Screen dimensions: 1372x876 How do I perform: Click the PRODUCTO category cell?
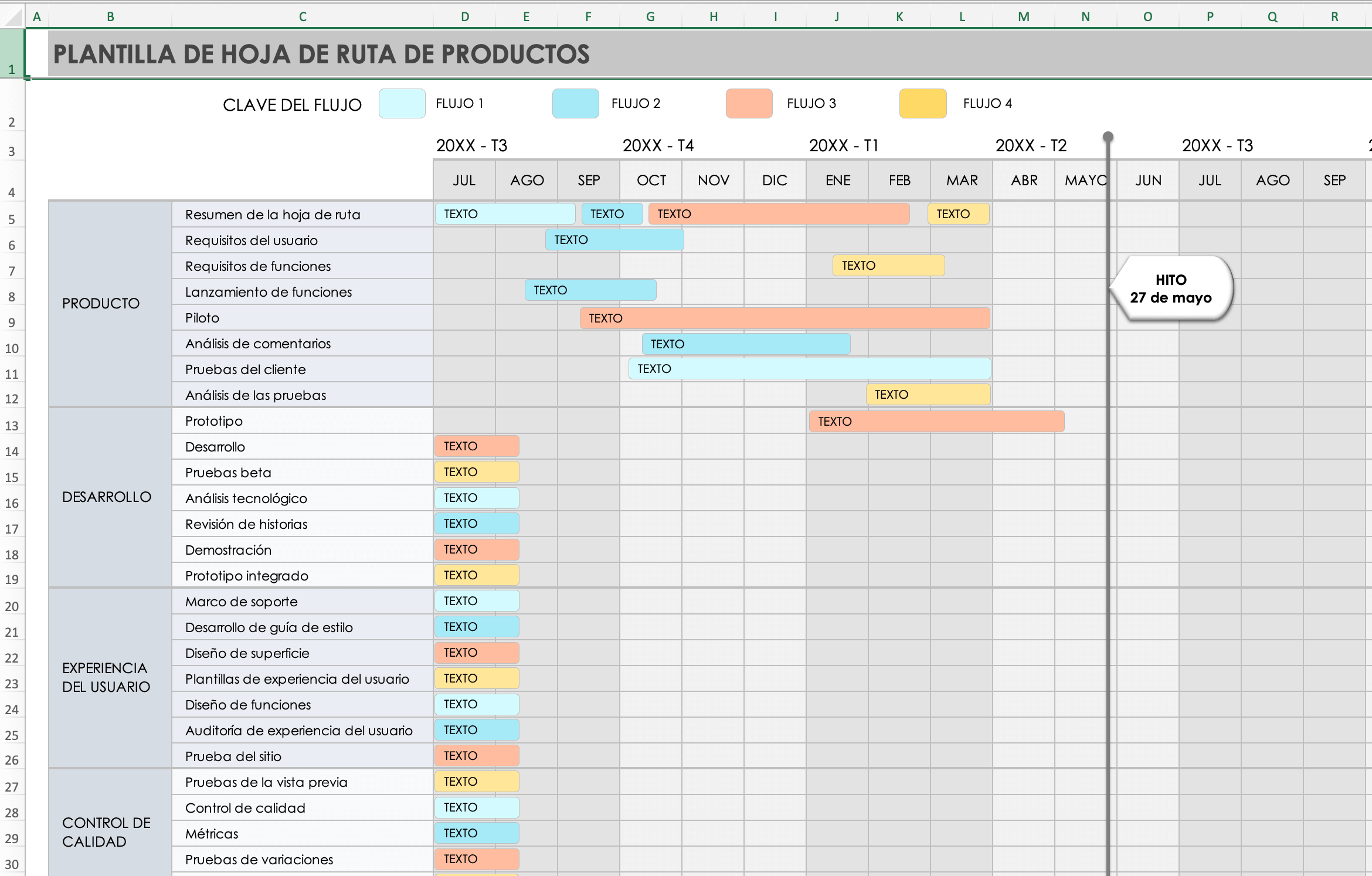pyautogui.click(x=110, y=304)
